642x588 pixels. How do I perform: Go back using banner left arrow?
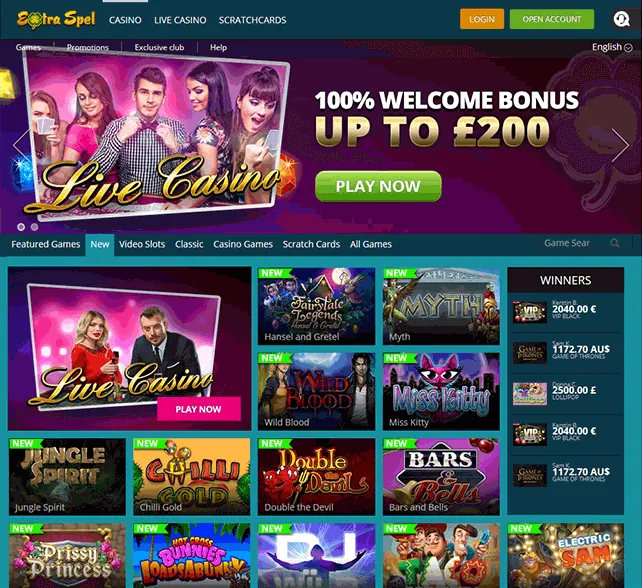21,145
